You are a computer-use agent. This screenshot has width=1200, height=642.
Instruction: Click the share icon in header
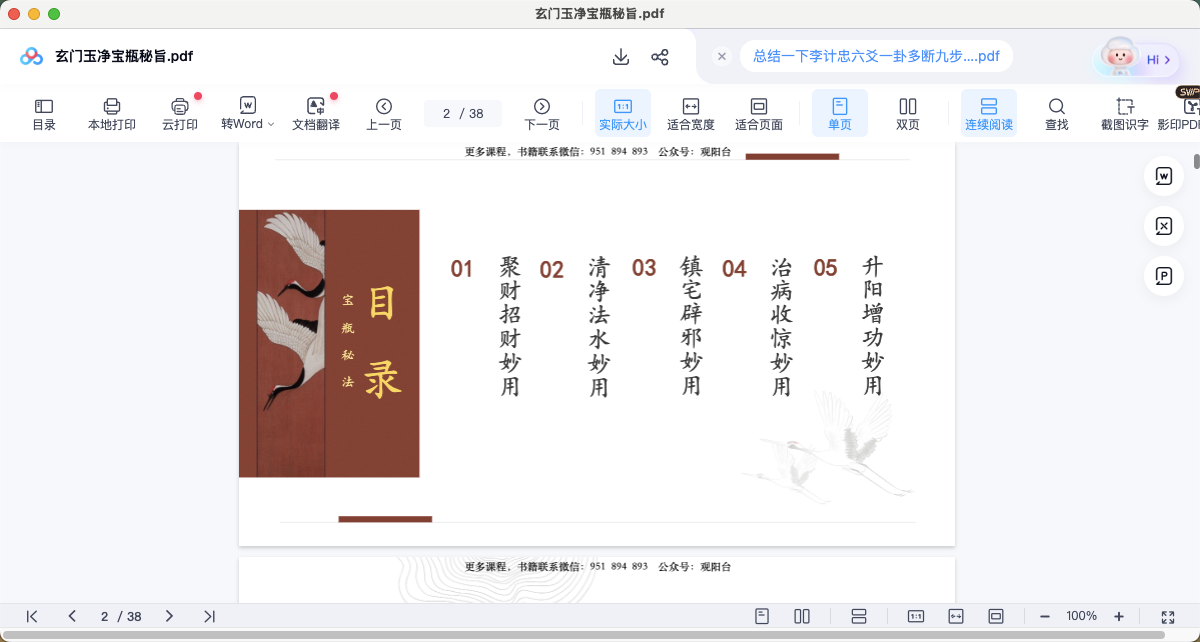(660, 57)
